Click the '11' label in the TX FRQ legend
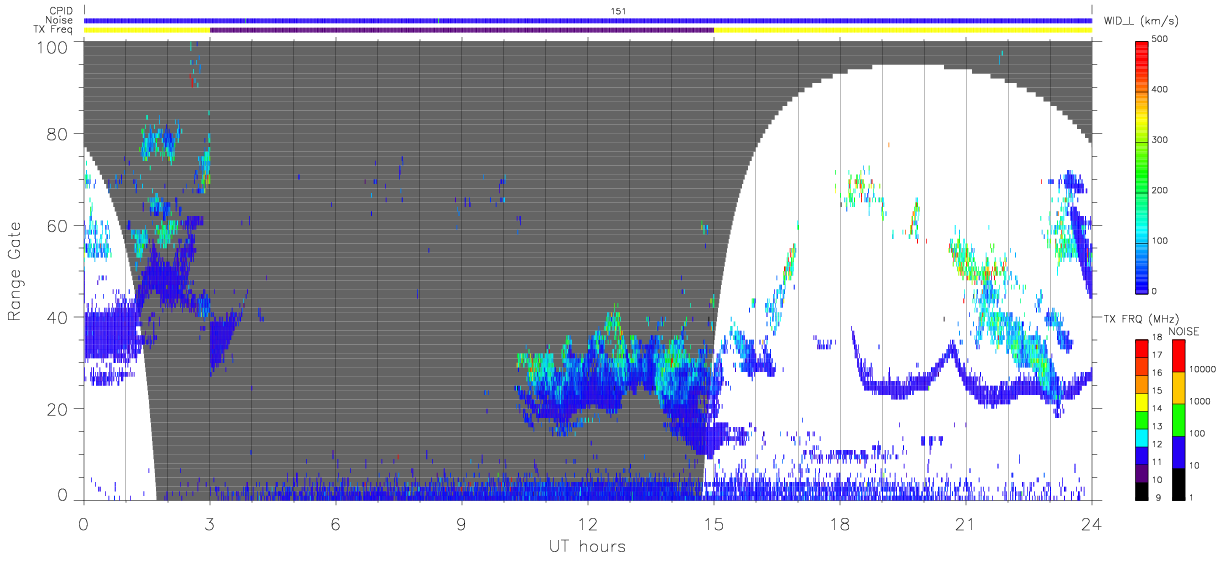The image size is (1228, 567). click(1156, 462)
